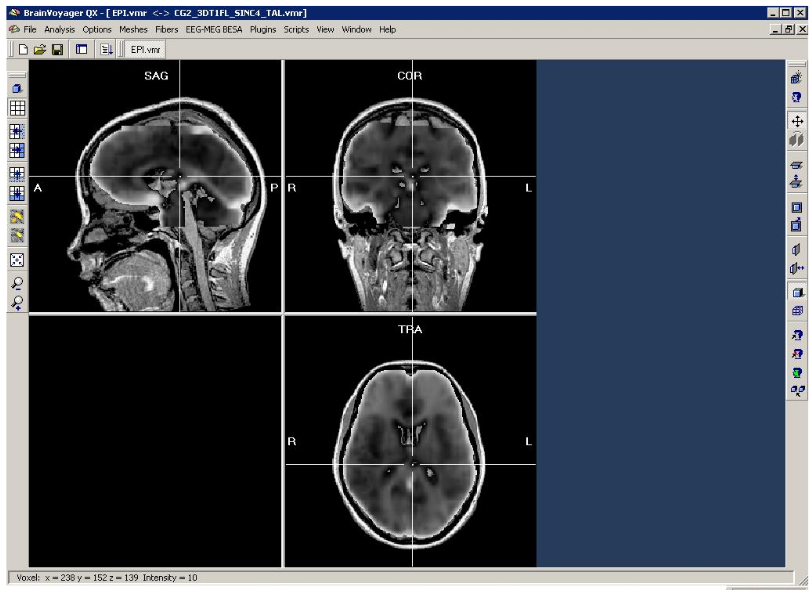Click the topmost icon in right toolbar
The image size is (812, 590).
[x=797, y=77]
